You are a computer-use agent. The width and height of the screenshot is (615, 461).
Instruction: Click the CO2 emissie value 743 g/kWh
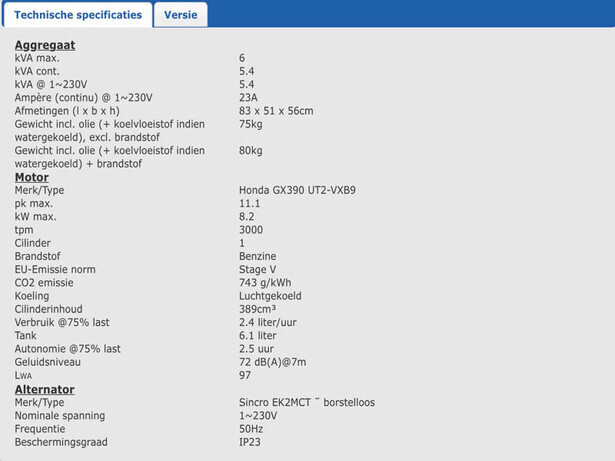[267, 283]
